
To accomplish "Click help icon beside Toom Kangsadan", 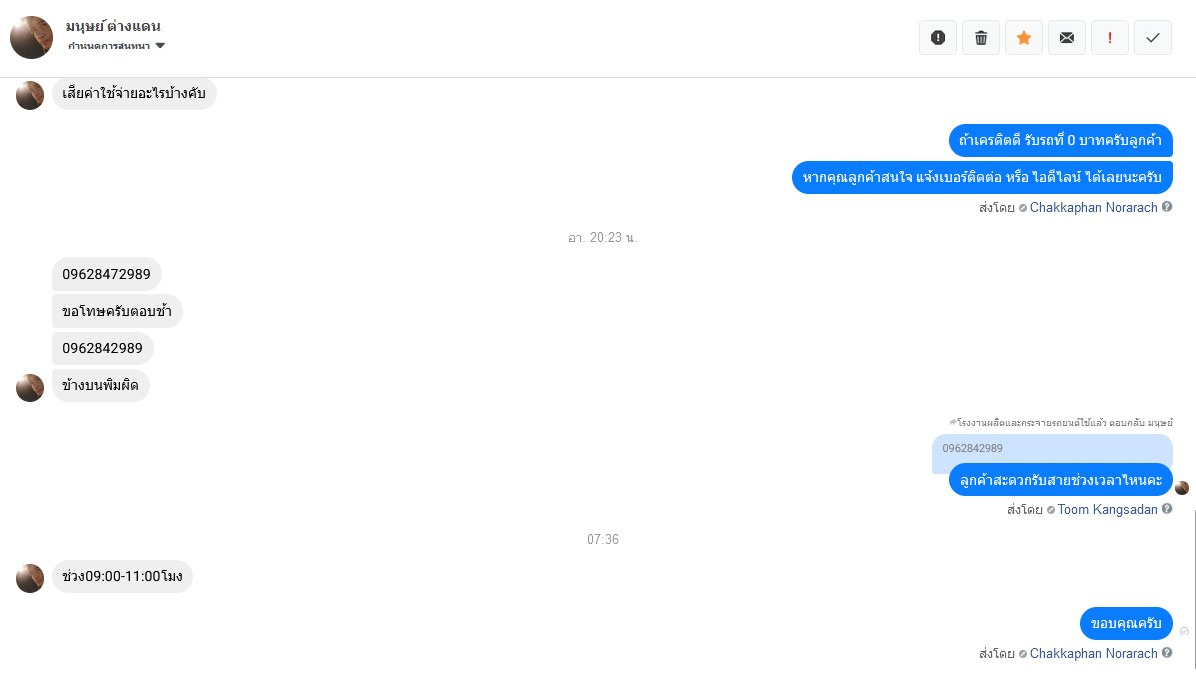I will [x=1167, y=509].
